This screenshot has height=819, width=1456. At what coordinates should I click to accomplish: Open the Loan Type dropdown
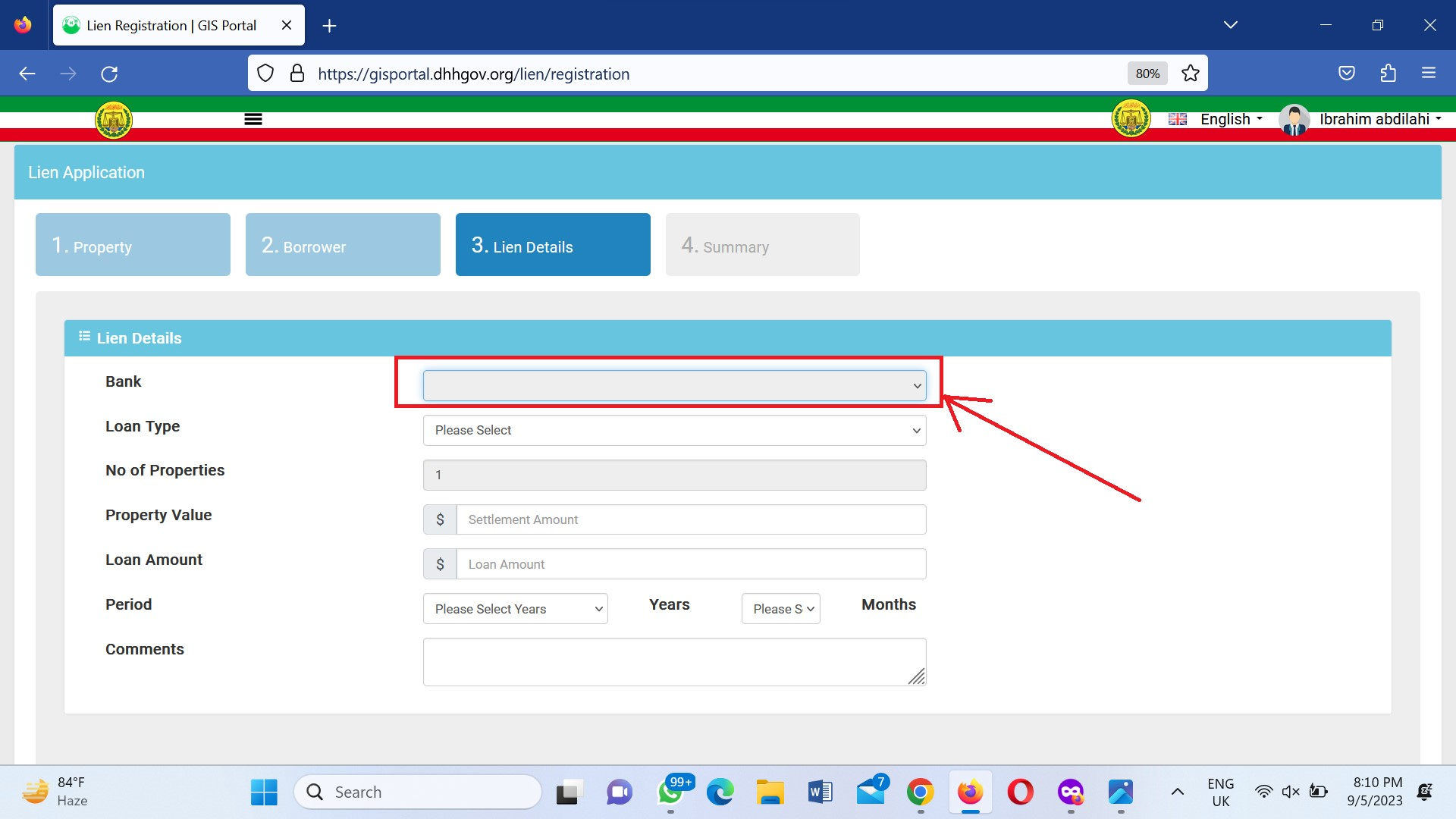tap(674, 430)
